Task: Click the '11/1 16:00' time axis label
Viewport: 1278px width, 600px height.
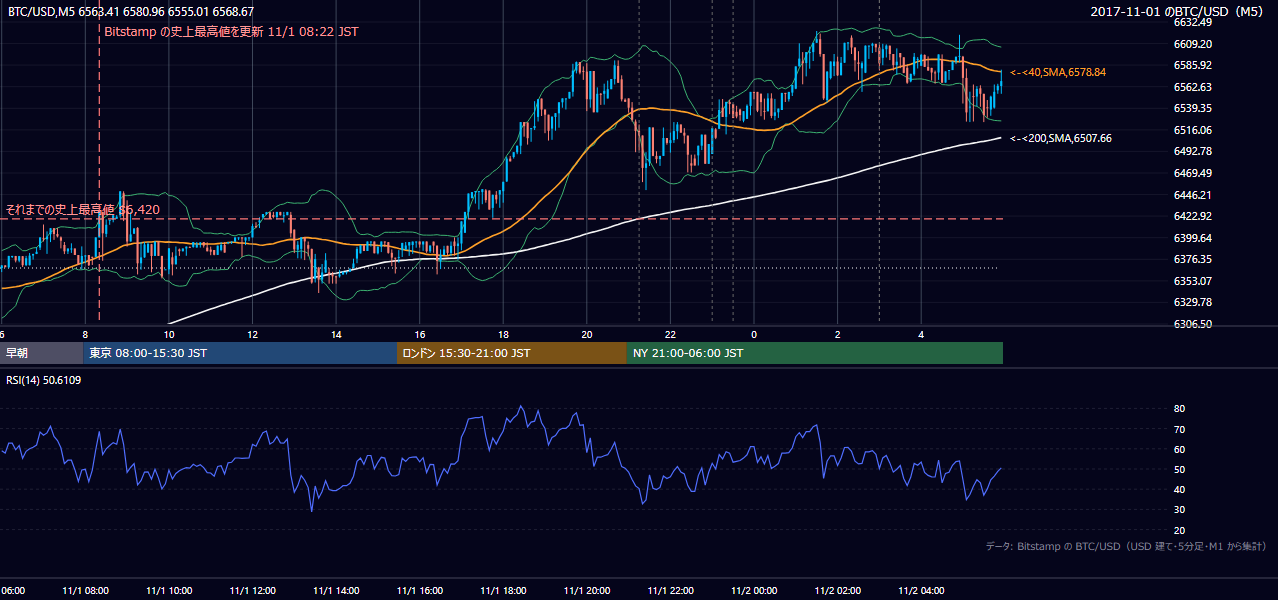Action: (x=420, y=591)
